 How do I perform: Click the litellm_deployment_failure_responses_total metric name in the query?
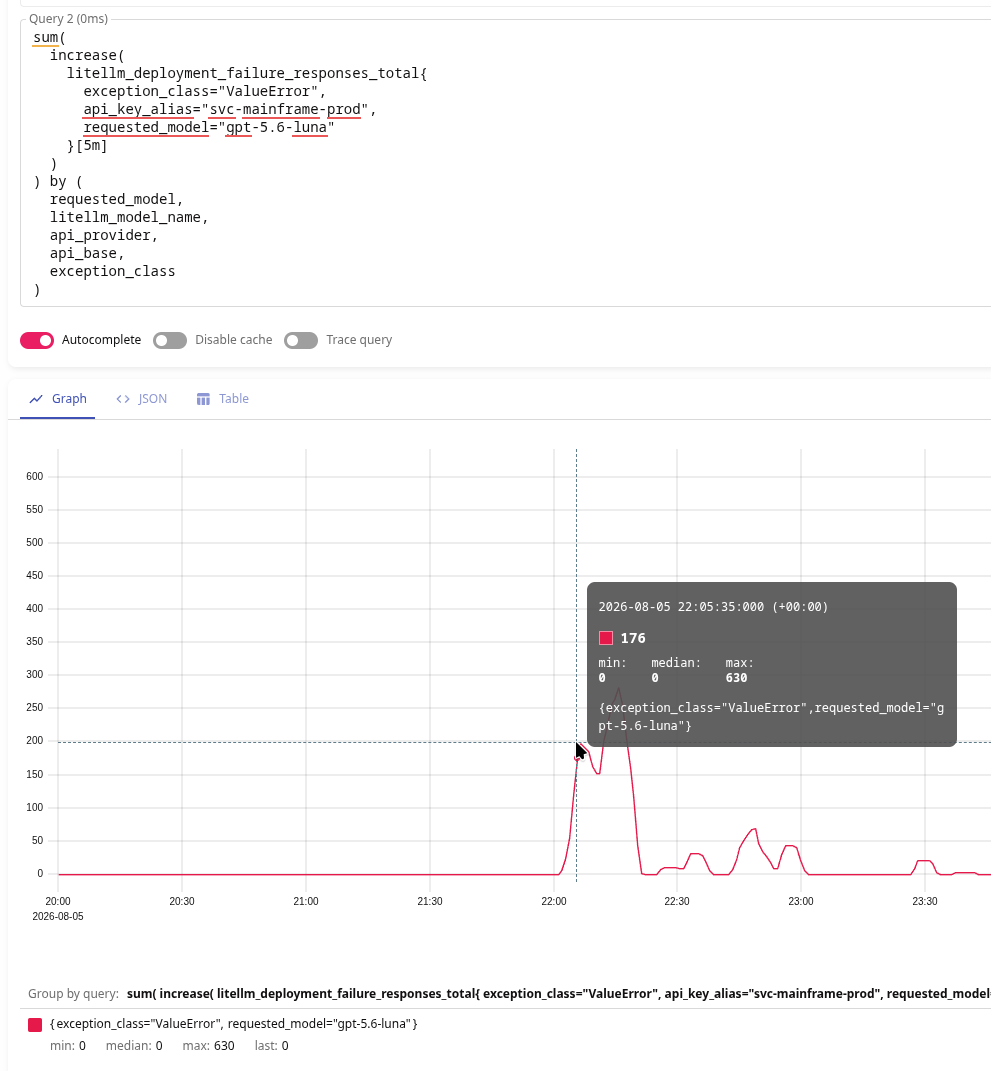(x=242, y=73)
